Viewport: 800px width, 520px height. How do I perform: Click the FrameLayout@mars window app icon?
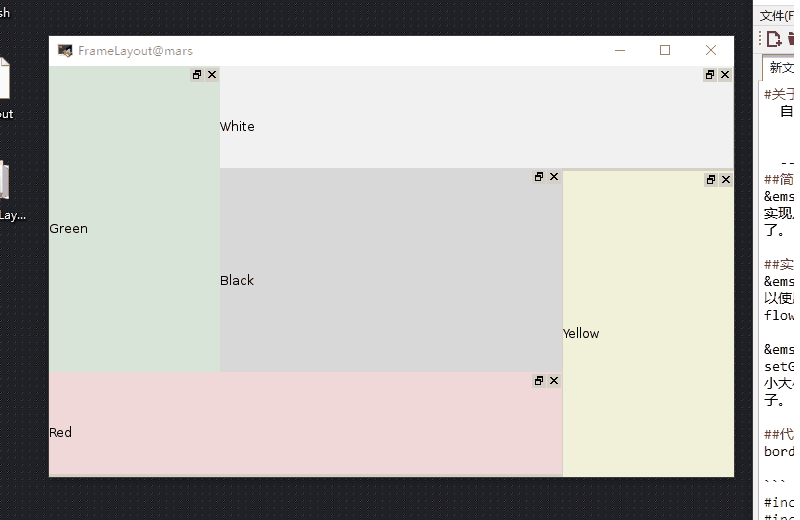pyautogui.click(x=65, y=51)
